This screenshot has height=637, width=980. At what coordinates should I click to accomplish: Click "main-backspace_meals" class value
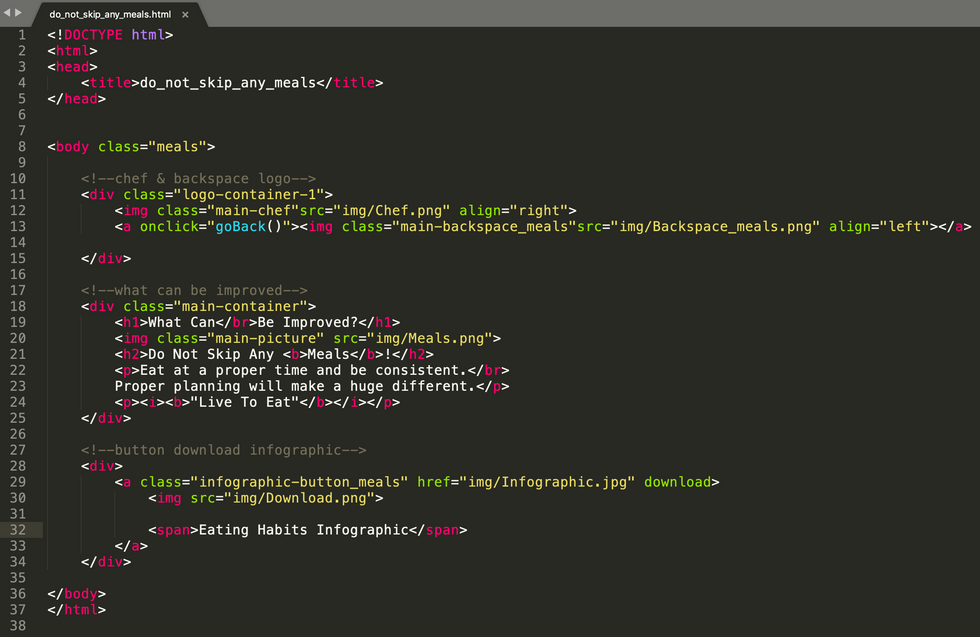[484, 227]
